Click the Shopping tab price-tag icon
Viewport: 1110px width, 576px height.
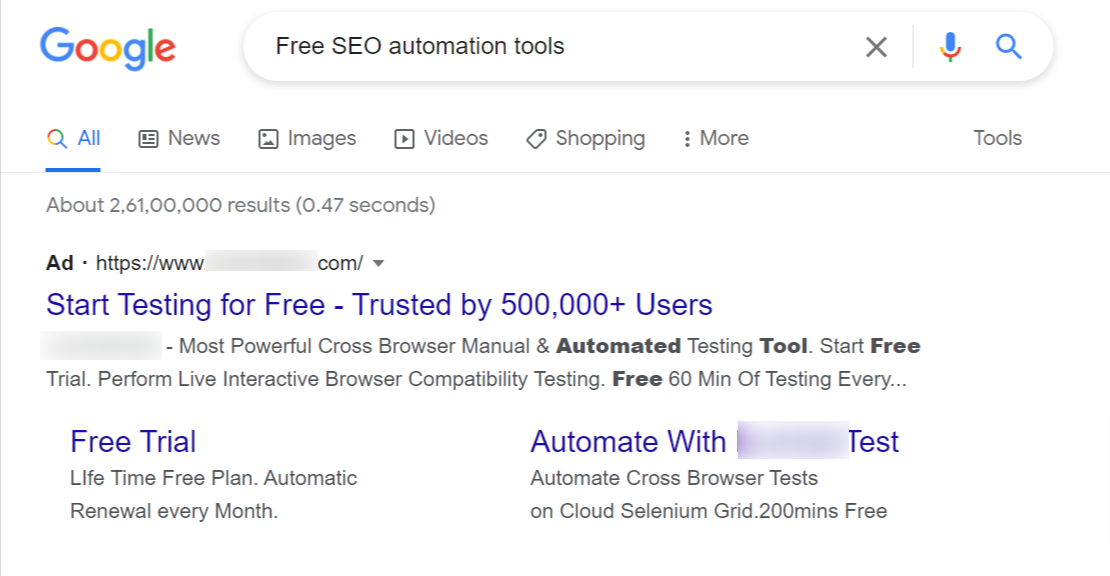[x=536, y=138]
